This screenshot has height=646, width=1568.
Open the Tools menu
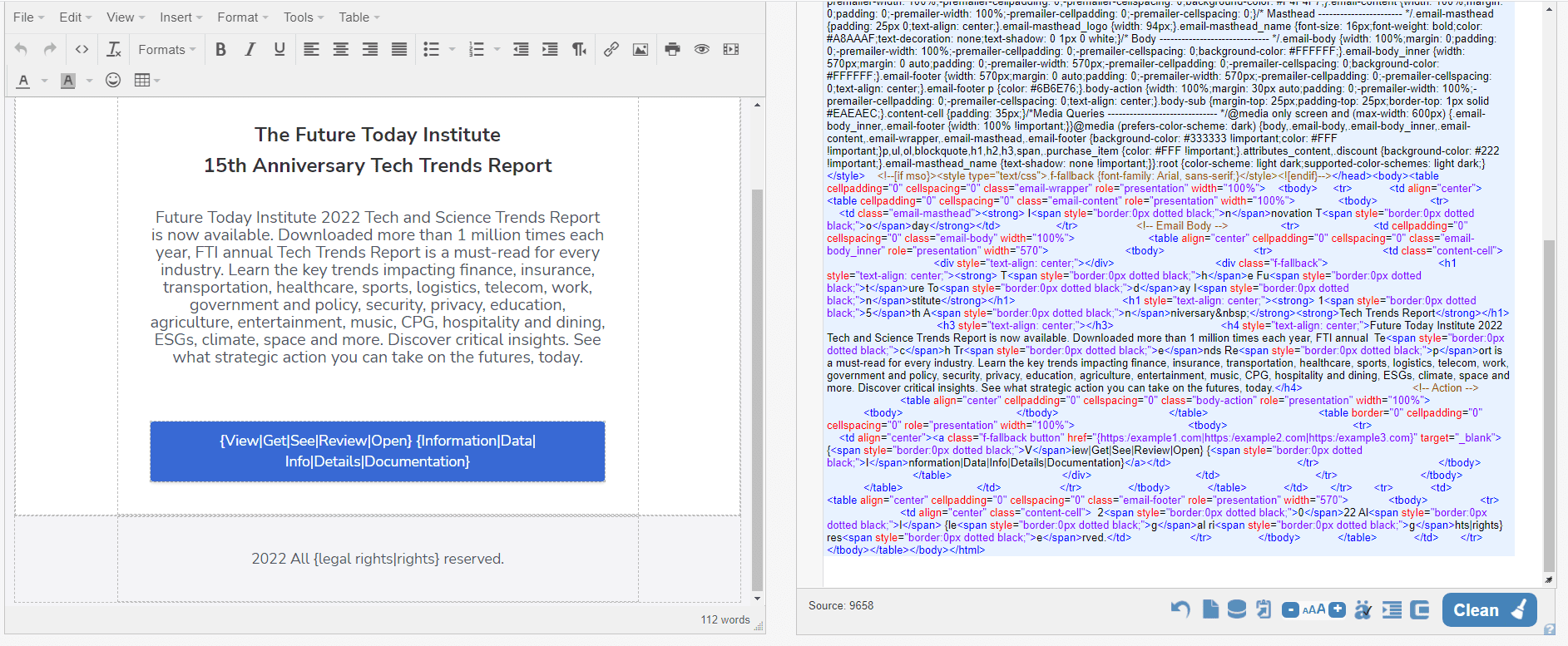303,17
